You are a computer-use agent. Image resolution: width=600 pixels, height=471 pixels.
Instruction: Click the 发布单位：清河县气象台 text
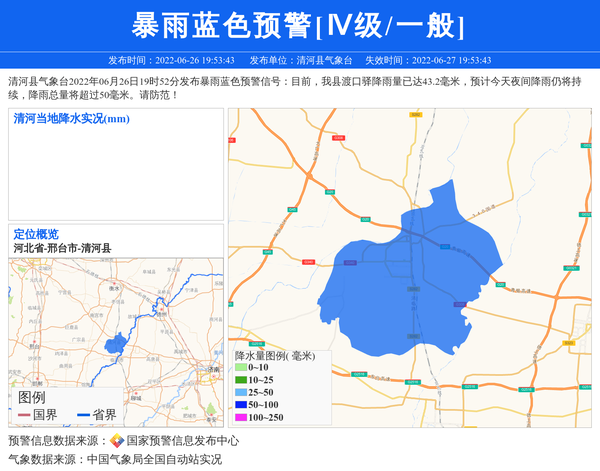coord(301,60)
